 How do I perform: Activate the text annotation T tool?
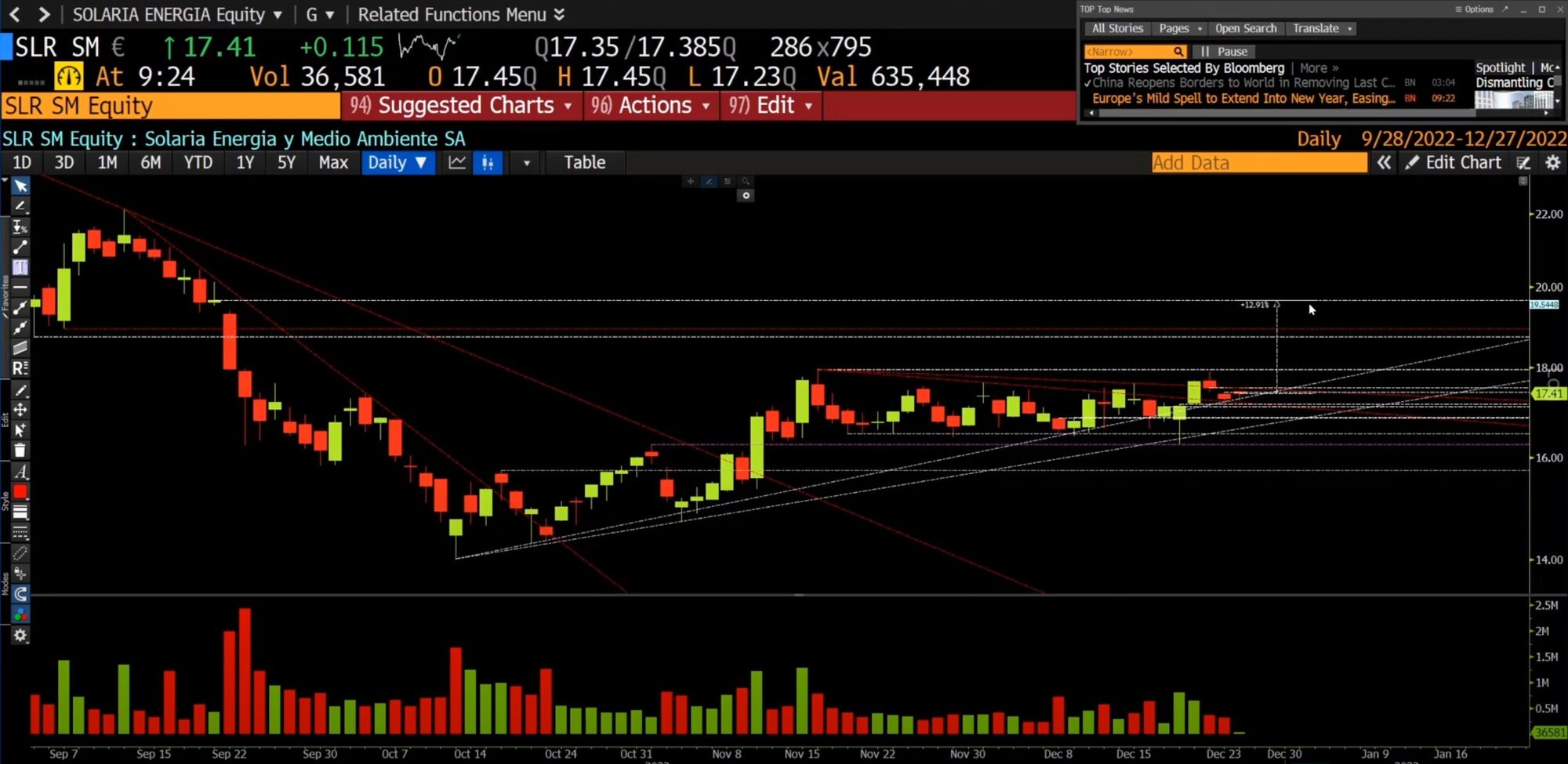(x=20, y=267)
